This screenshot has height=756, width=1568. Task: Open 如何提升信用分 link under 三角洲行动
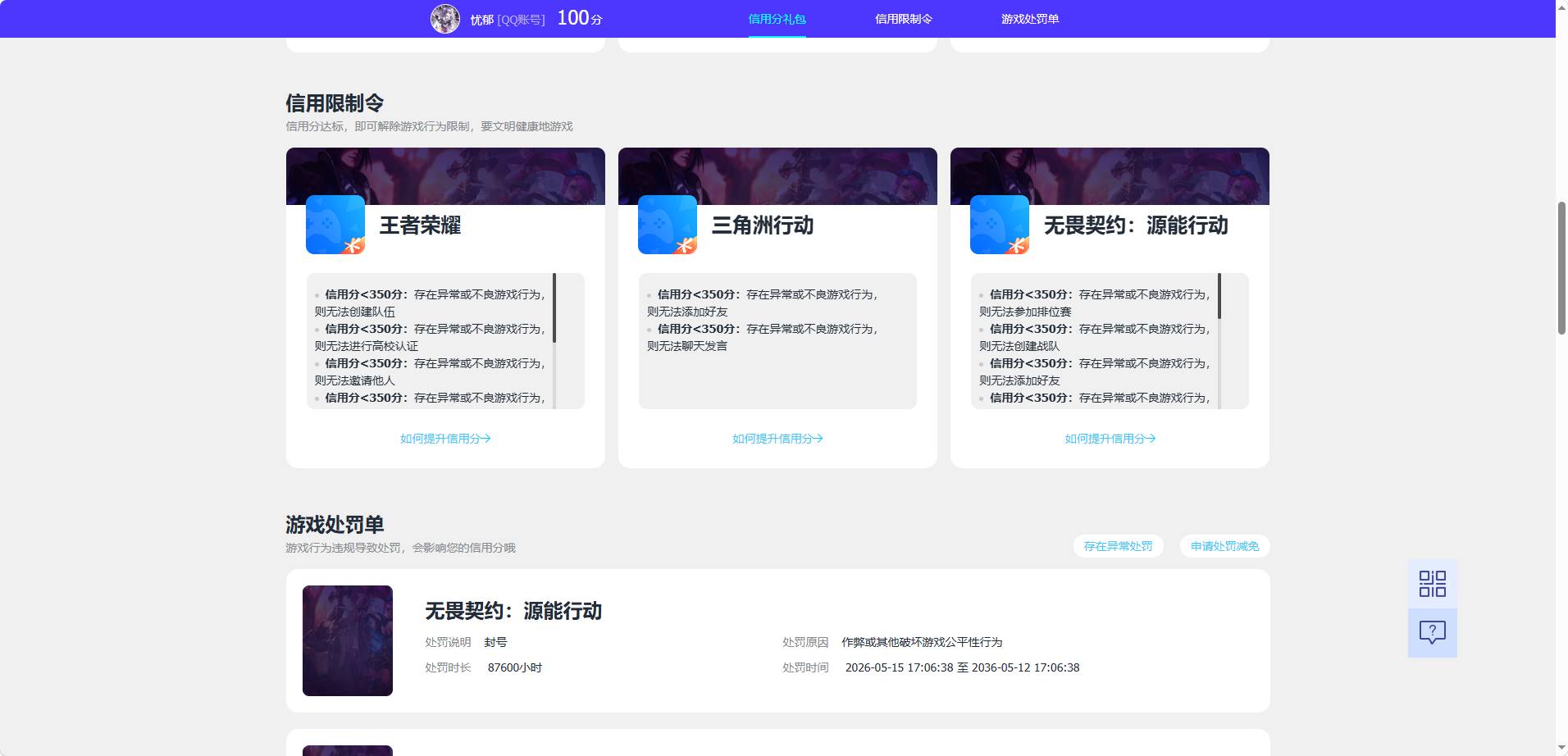pyautogui.click(x=777, y=439)
